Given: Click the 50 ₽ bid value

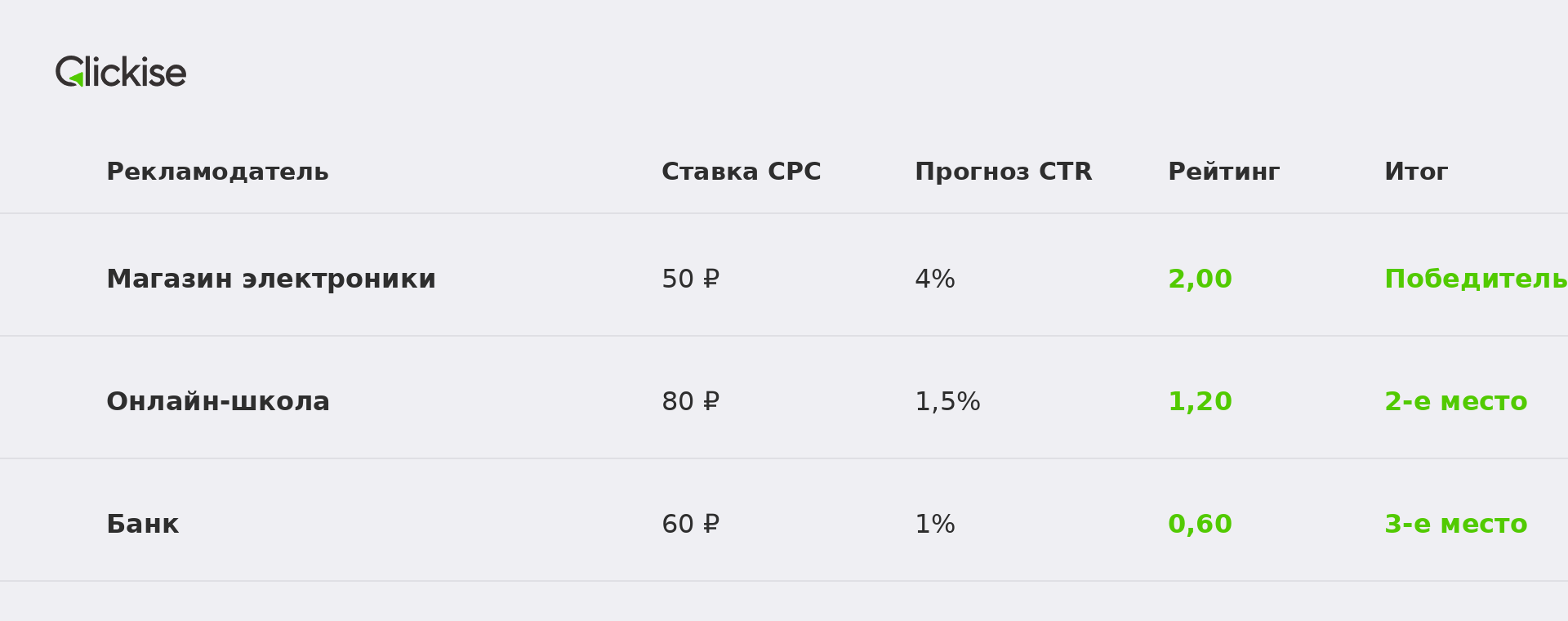Looking at the screenshot, I should tap(690, 279).
